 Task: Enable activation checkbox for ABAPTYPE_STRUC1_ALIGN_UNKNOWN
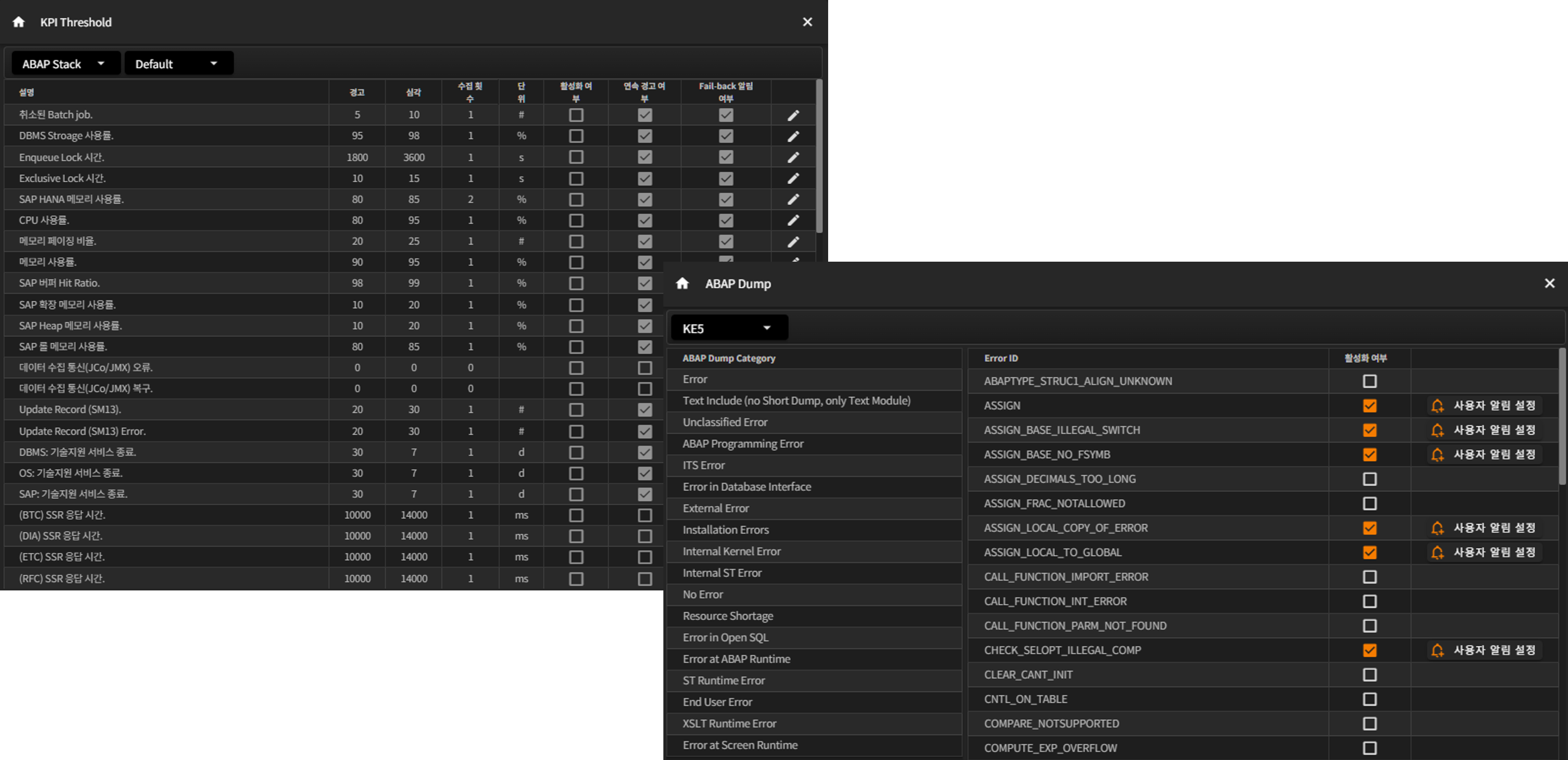pyautogui.click(x=1370, y=381)
